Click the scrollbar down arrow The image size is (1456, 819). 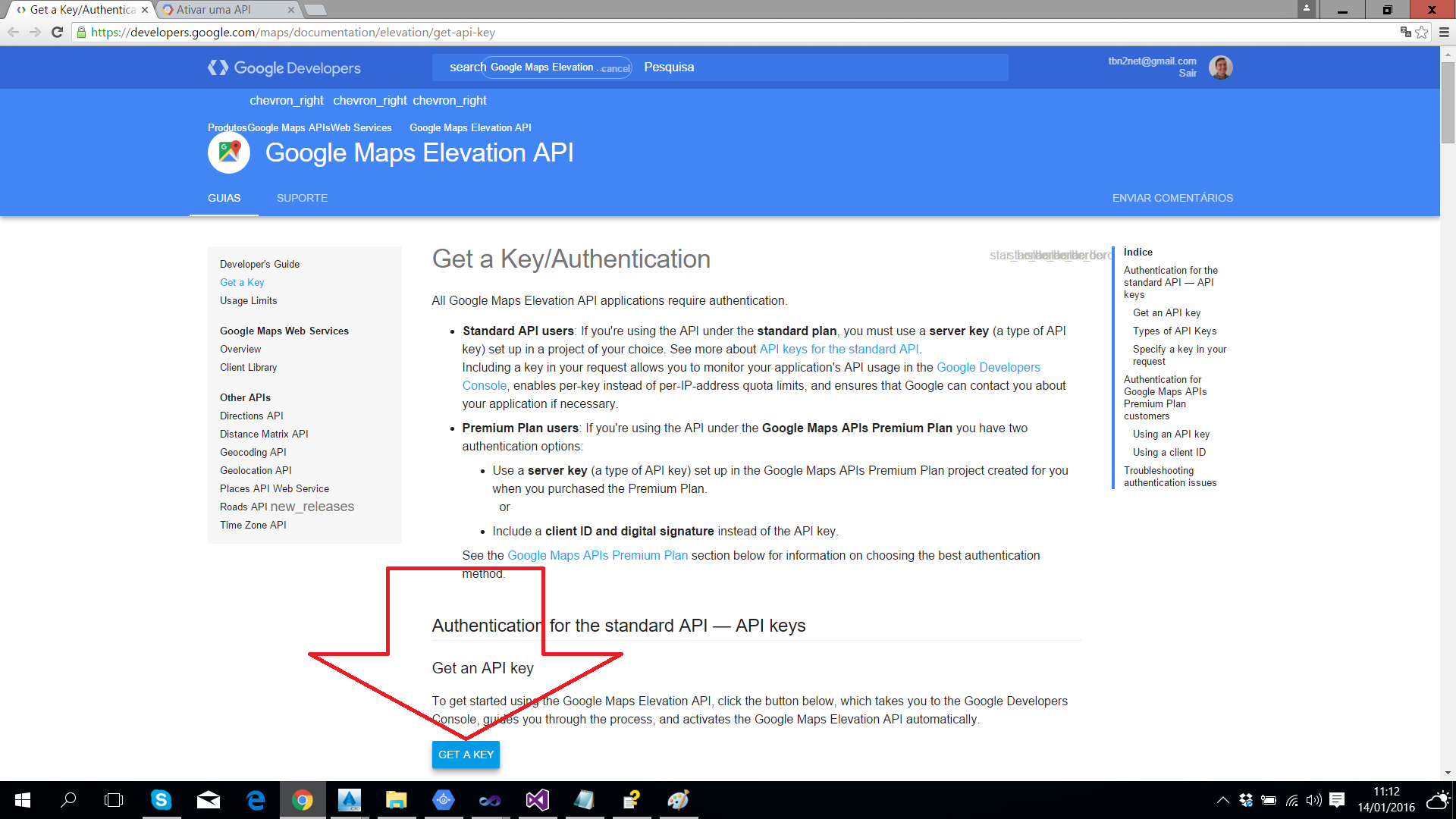pos(1448,773)
